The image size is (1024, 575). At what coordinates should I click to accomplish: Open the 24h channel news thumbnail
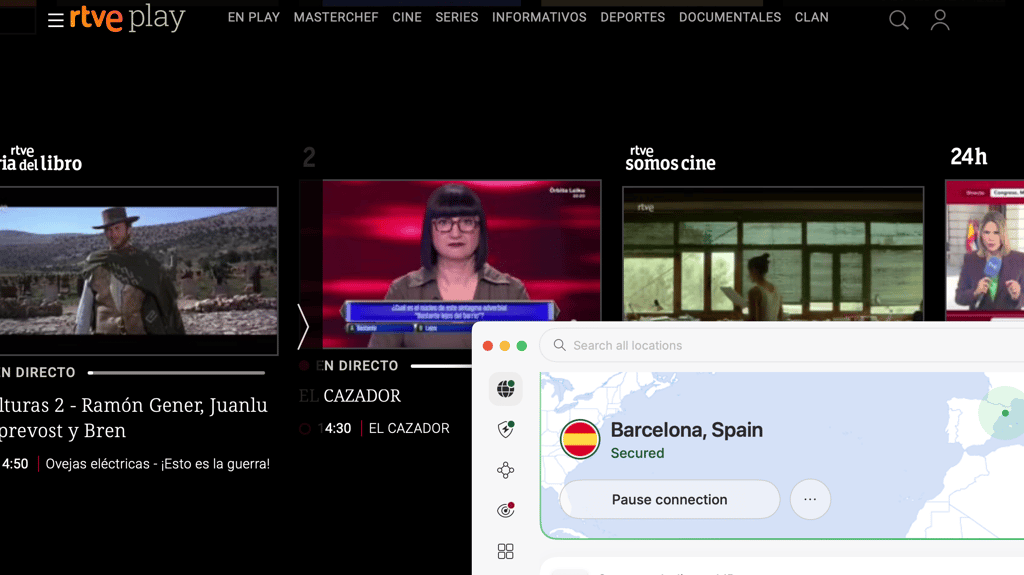985,250
